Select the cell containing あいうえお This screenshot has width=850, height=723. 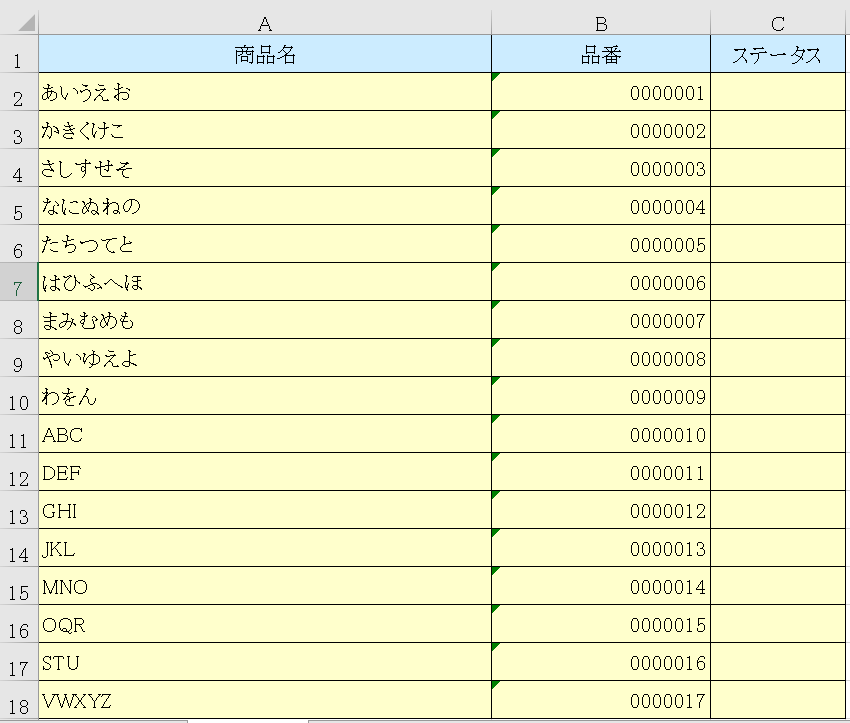262,92
